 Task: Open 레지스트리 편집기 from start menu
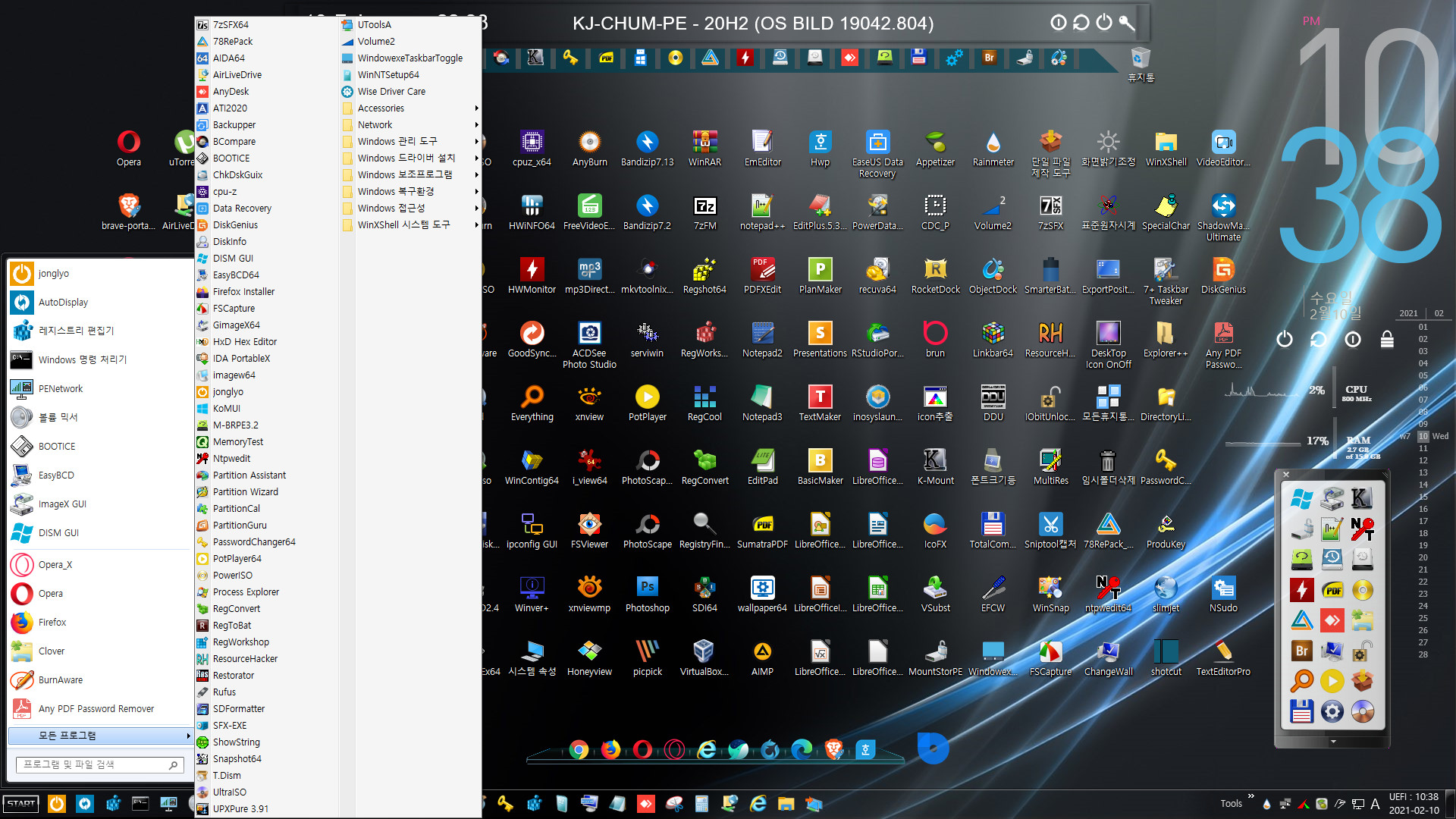click(x=100, y=331)
